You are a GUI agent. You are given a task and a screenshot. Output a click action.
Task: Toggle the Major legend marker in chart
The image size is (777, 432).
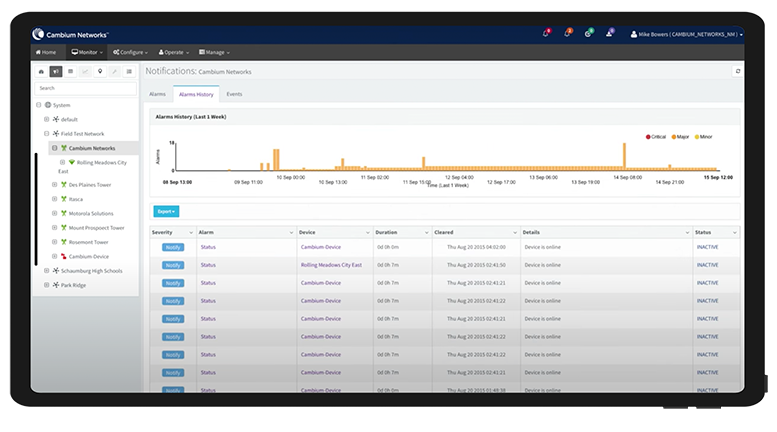click(x=673, y=137)
